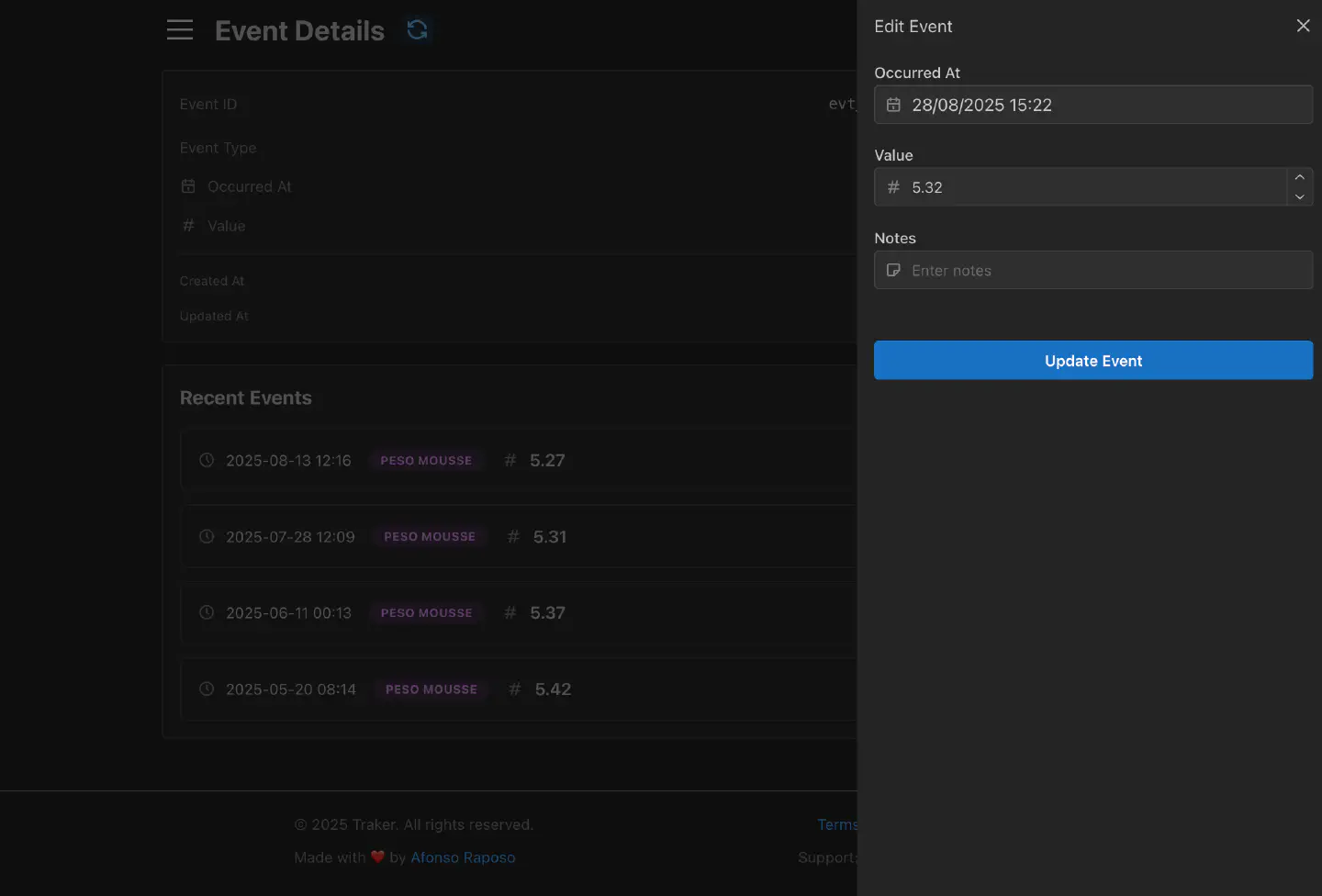The width and height of the screenshot is (1322, 896).
Task: Click the hash icon next to 5.27
Action: tap(510, 460)
